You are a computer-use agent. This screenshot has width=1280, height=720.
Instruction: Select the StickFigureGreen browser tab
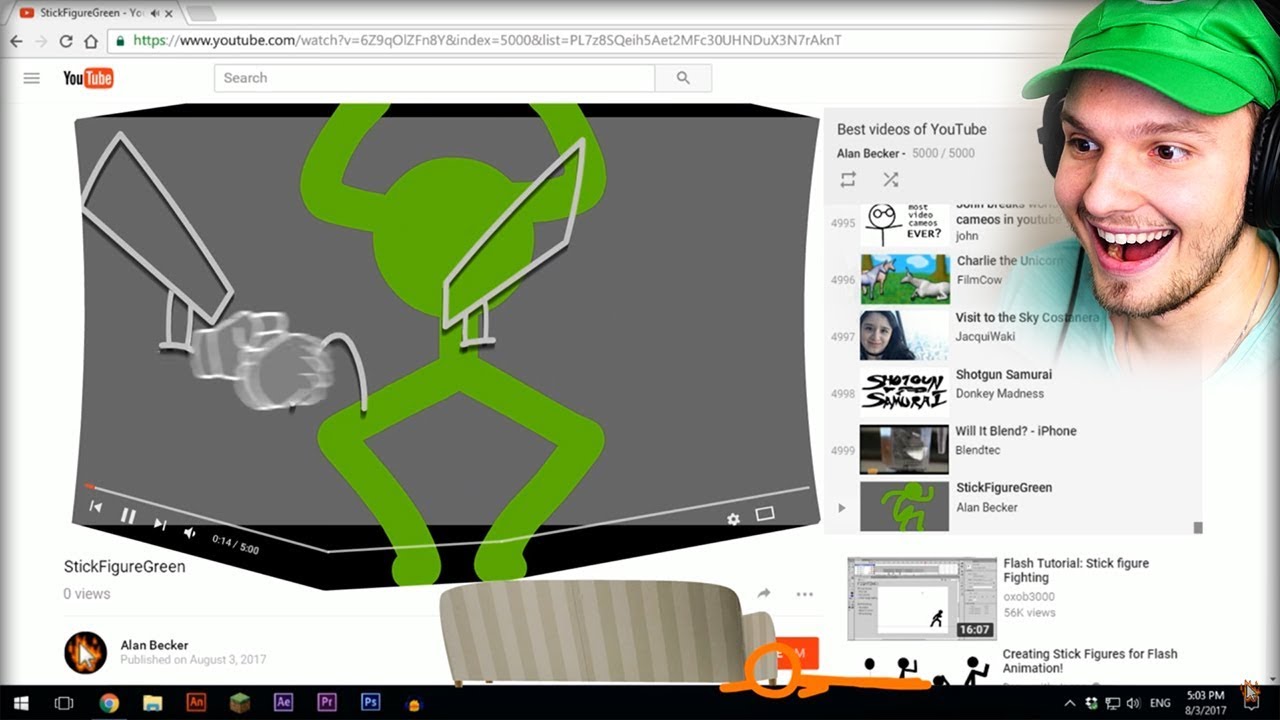(95, 13)
